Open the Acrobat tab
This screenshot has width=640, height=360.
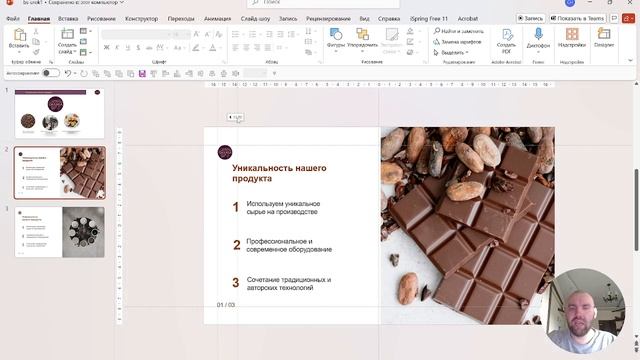(x=468, y=19)
